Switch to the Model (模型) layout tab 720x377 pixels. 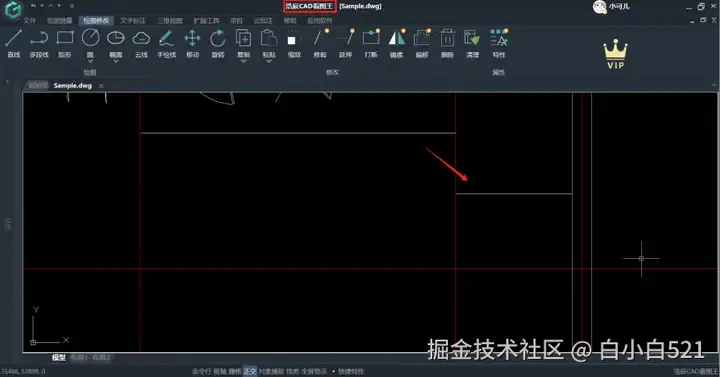coord(58,357)
